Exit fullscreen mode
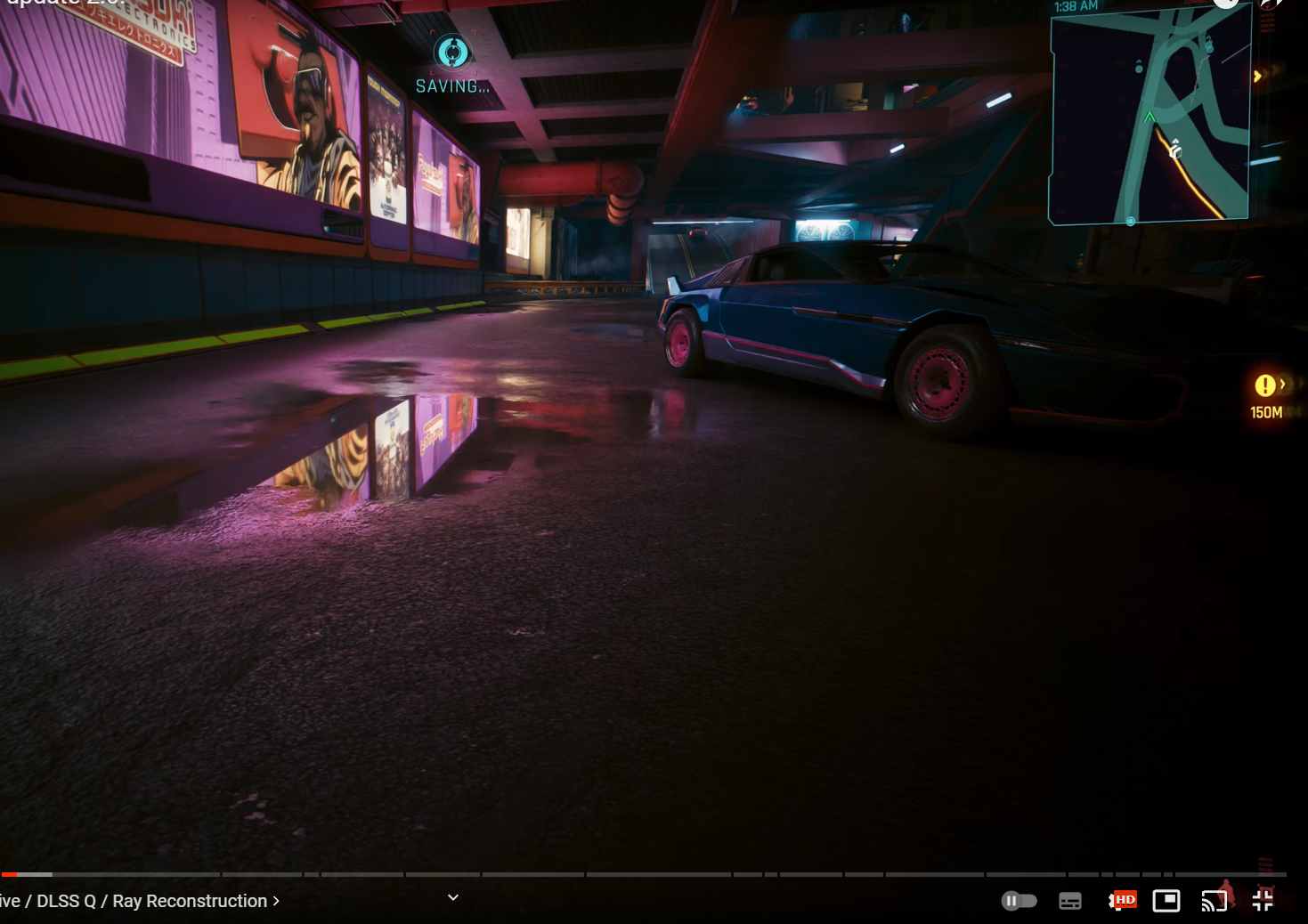Screen dimensions: 1308x924 click(x=1263, y=901)
